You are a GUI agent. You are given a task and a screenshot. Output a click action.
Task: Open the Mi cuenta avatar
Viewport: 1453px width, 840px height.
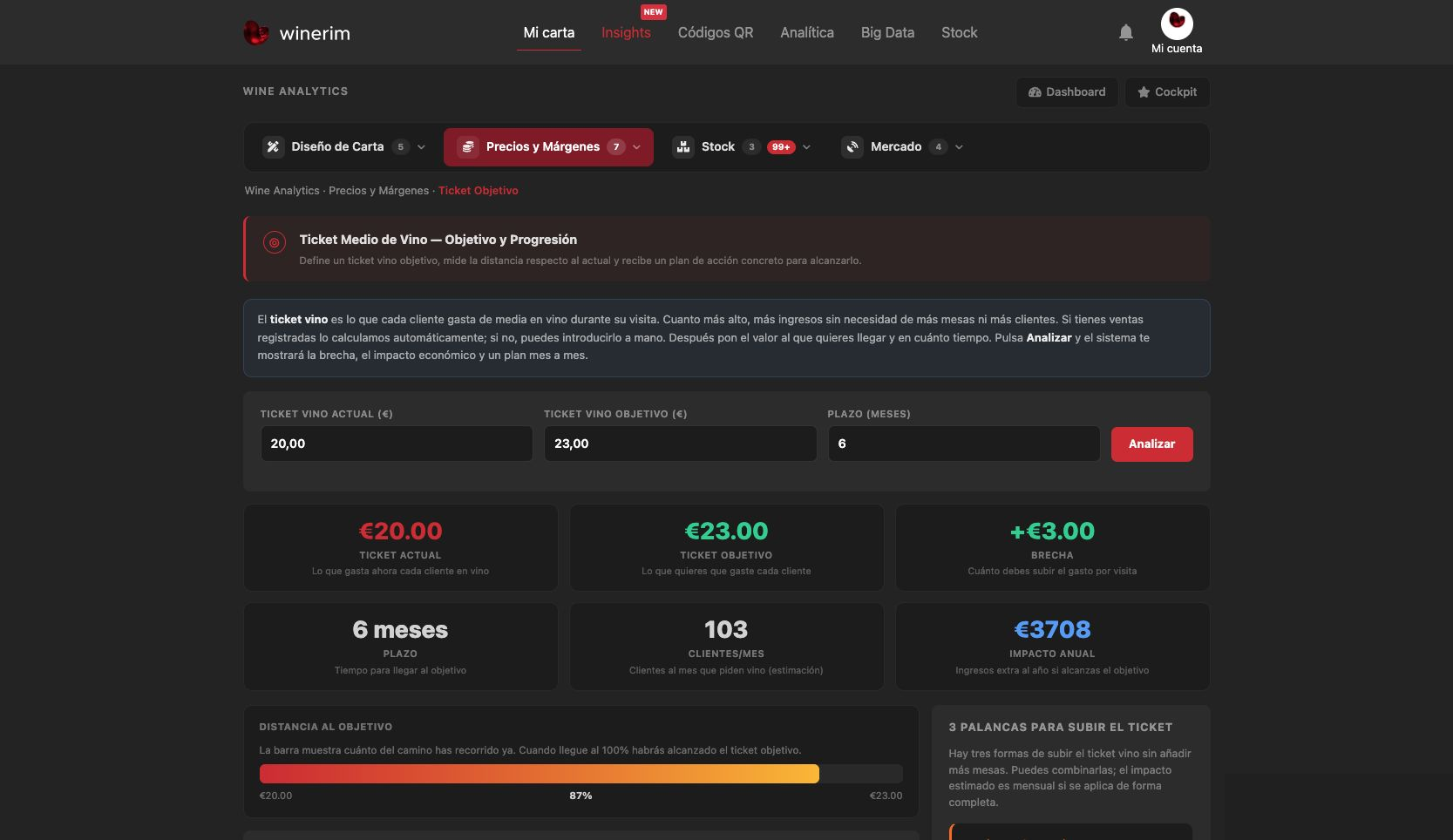[x=1177, y=24]
